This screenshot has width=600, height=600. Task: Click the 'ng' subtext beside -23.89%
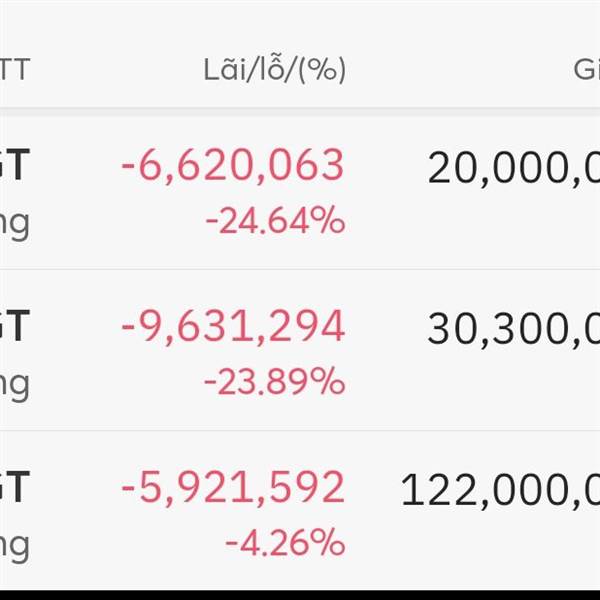[x=14, y=385]
